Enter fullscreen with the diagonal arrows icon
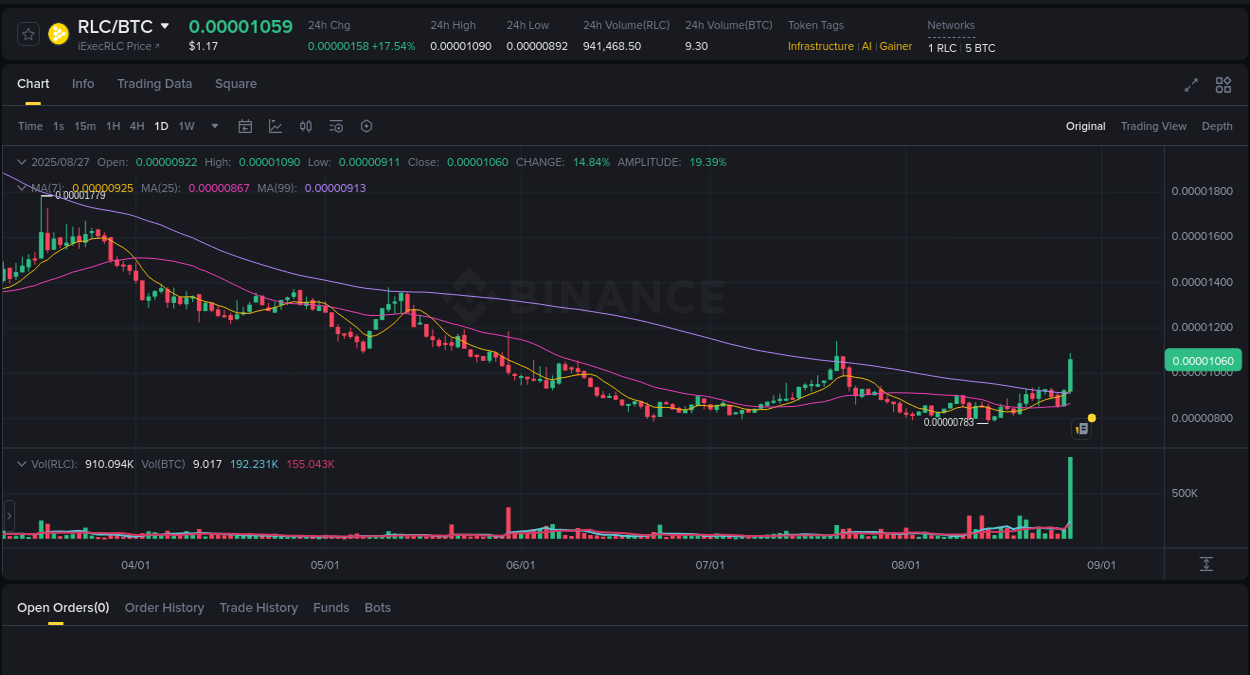 pyautogui.click(x=1190, y=85)
